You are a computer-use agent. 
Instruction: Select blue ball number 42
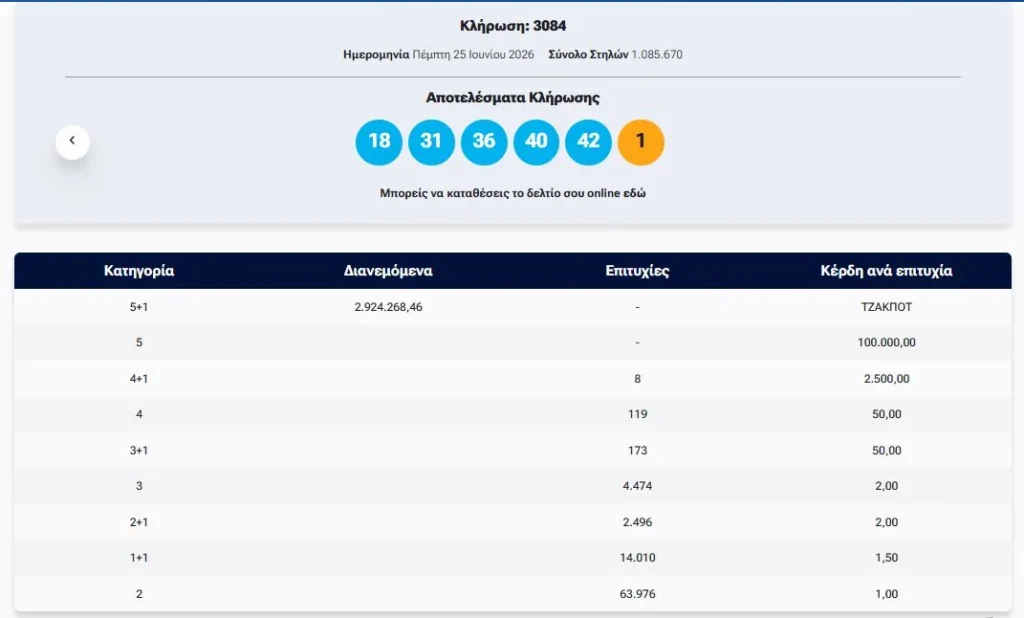click(x=588, y=142)
